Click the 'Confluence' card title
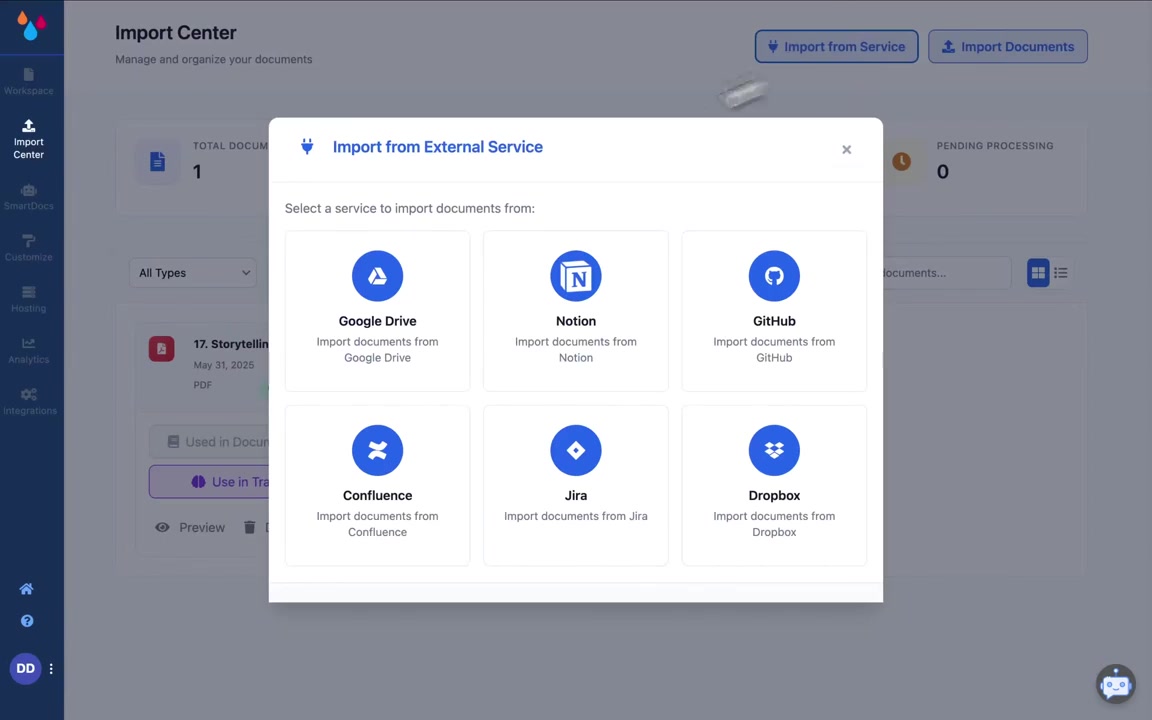The image size is (1152, 720). (x=377, y=495)
